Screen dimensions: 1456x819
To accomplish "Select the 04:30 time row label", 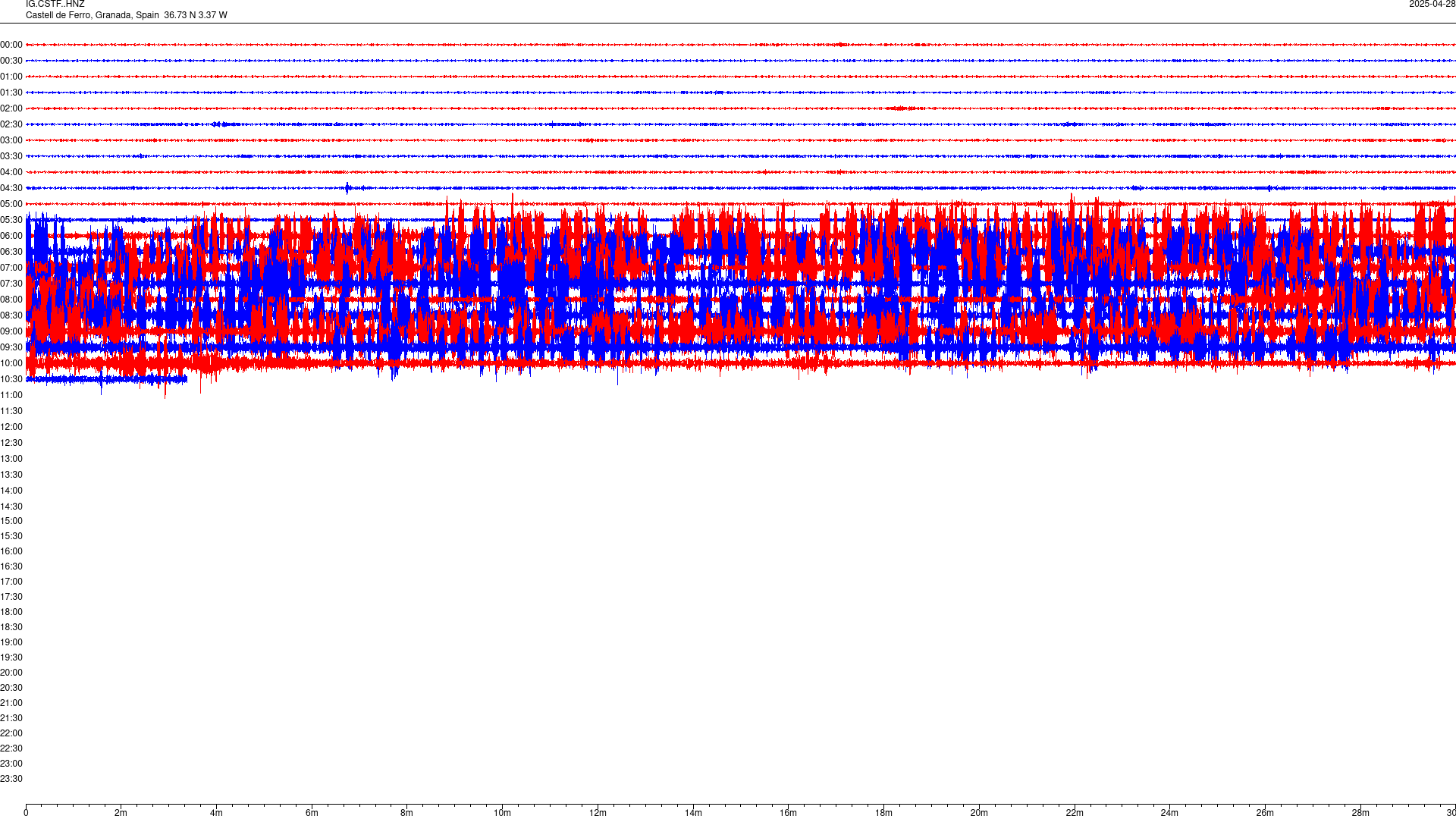I will 11,188.
